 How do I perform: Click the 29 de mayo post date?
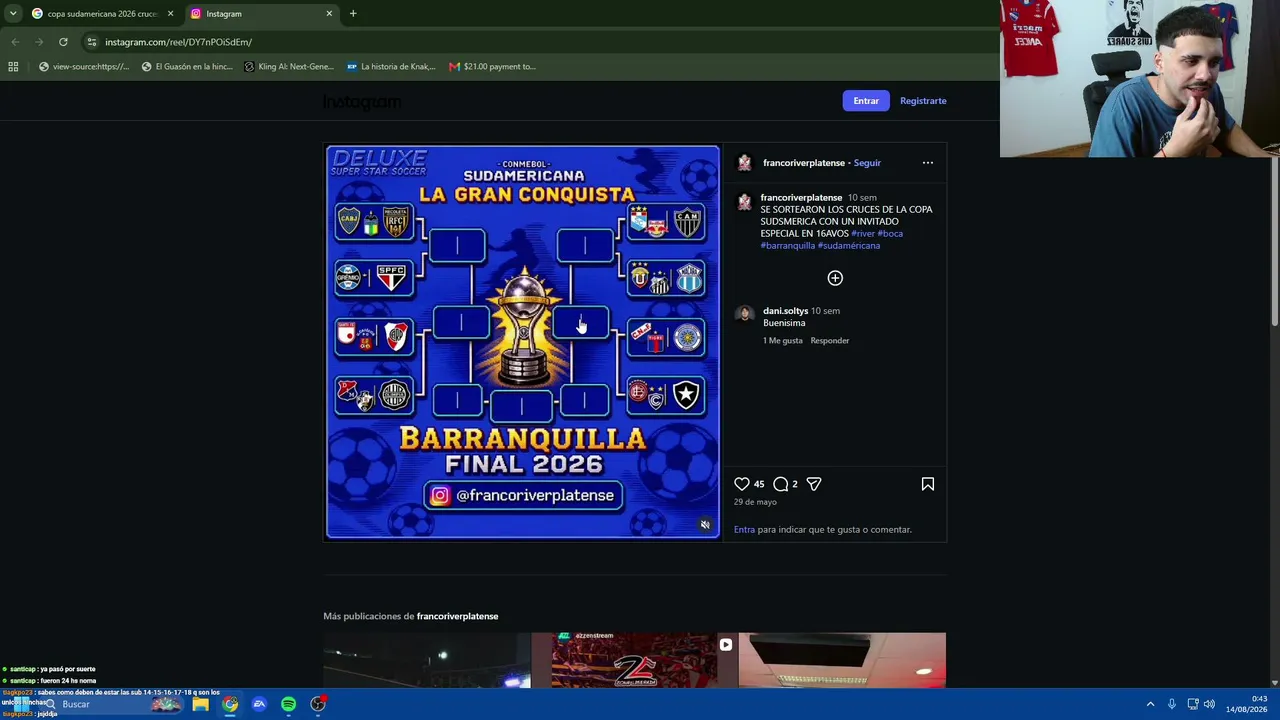coord(755,502)
